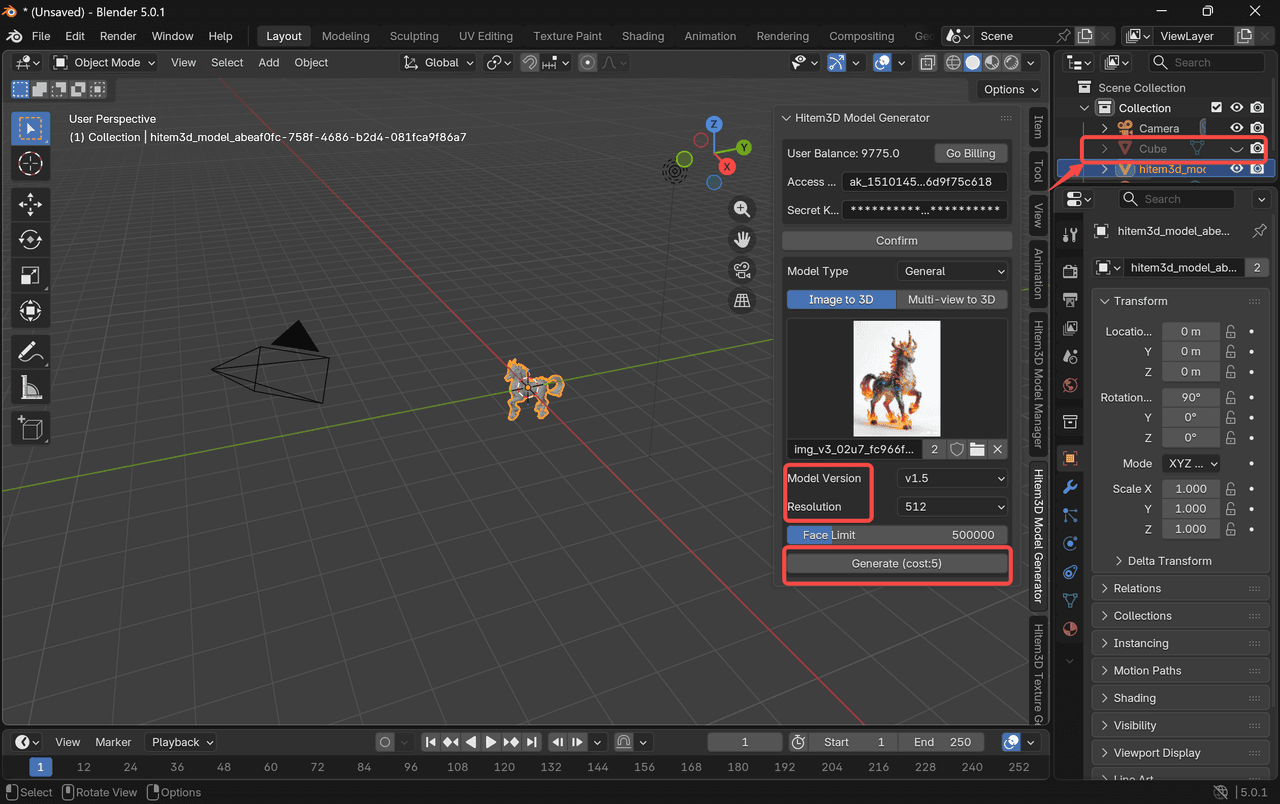Select the Add Cube tool
Screen dimensions: 1280x804
pyautogui.click(x=30, y=428)
